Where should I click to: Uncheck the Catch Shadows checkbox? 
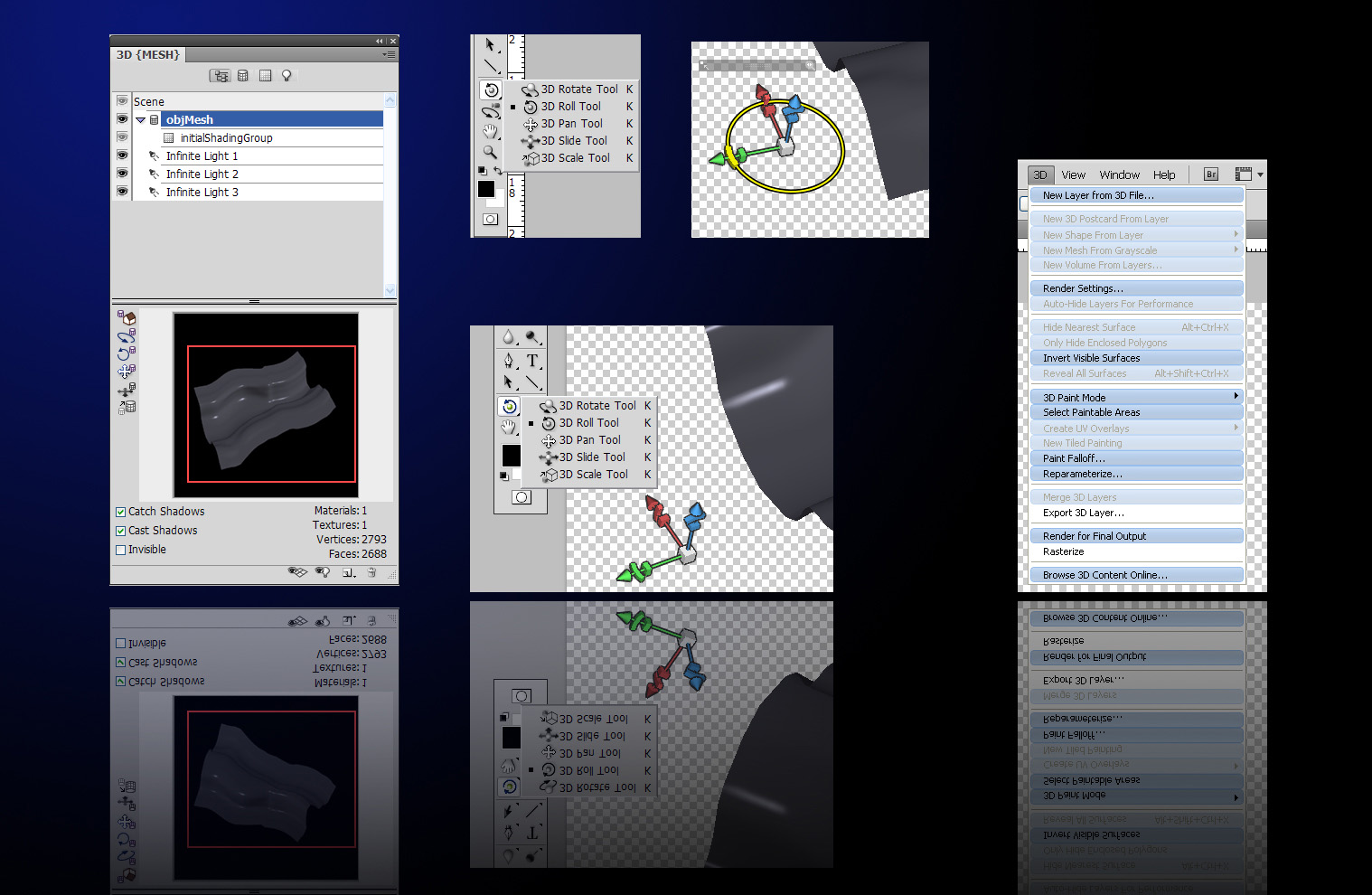(121, 512)
